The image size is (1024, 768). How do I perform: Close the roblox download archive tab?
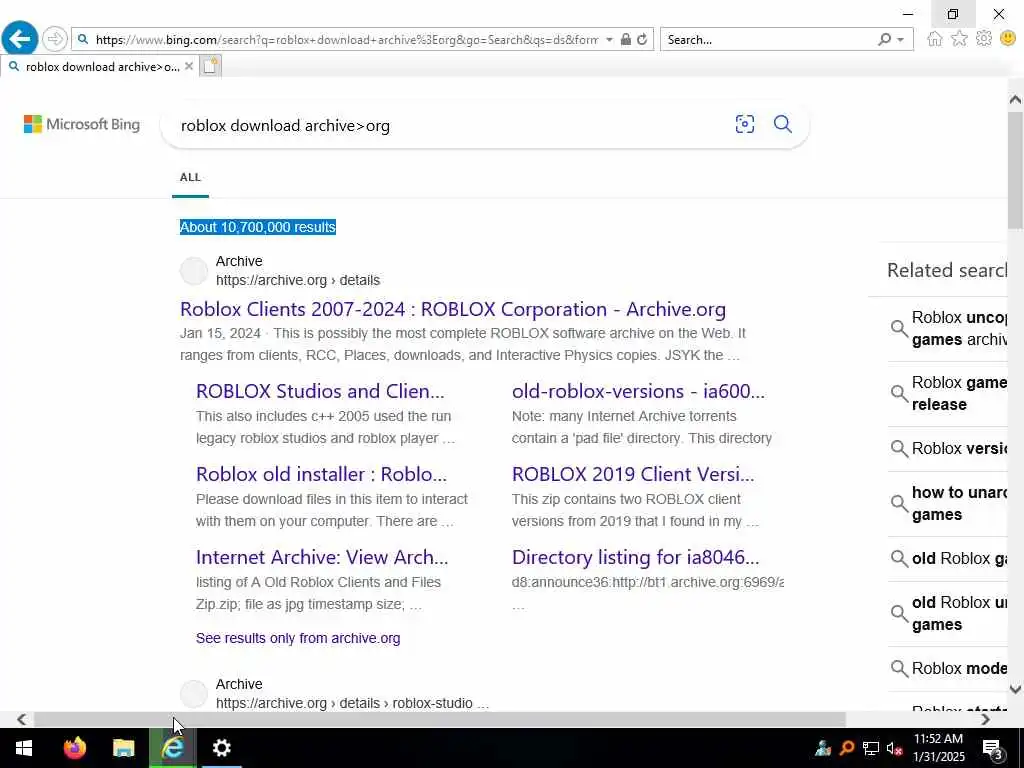tap(189, 66)
